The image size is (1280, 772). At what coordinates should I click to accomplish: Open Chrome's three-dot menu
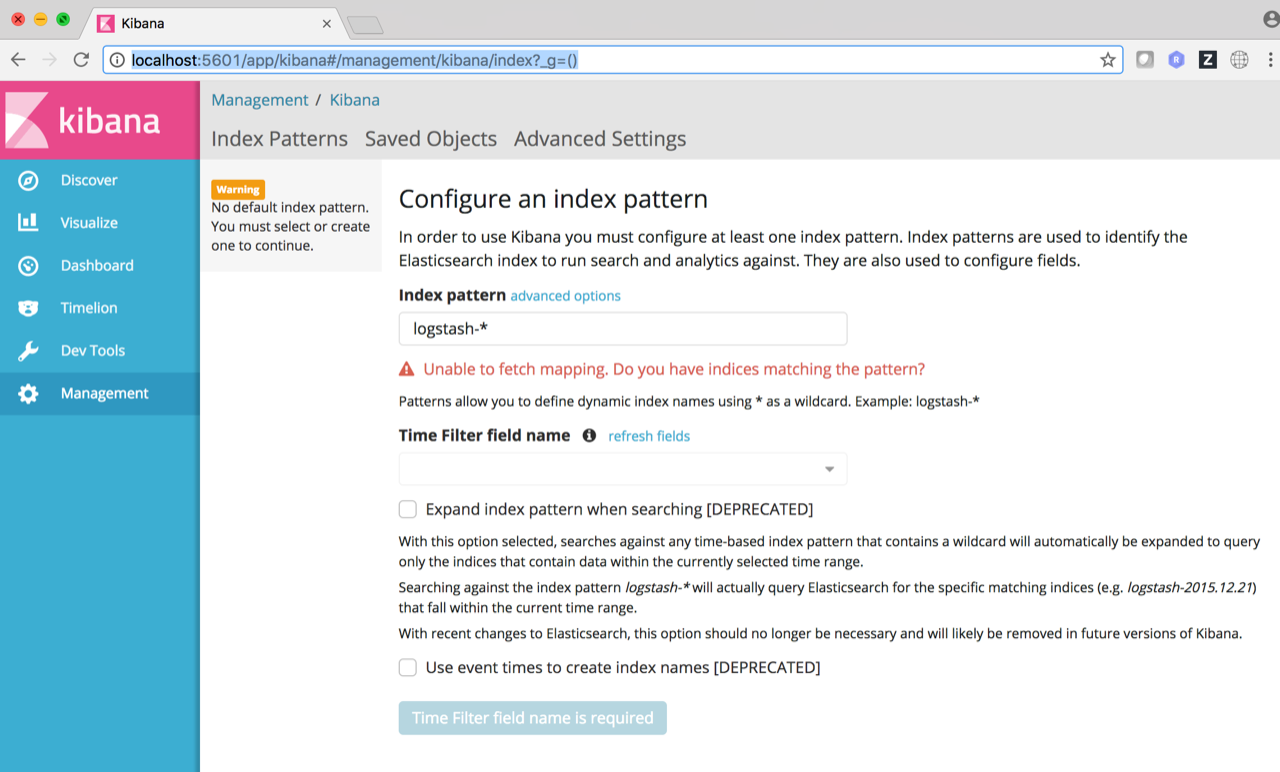1271,59
